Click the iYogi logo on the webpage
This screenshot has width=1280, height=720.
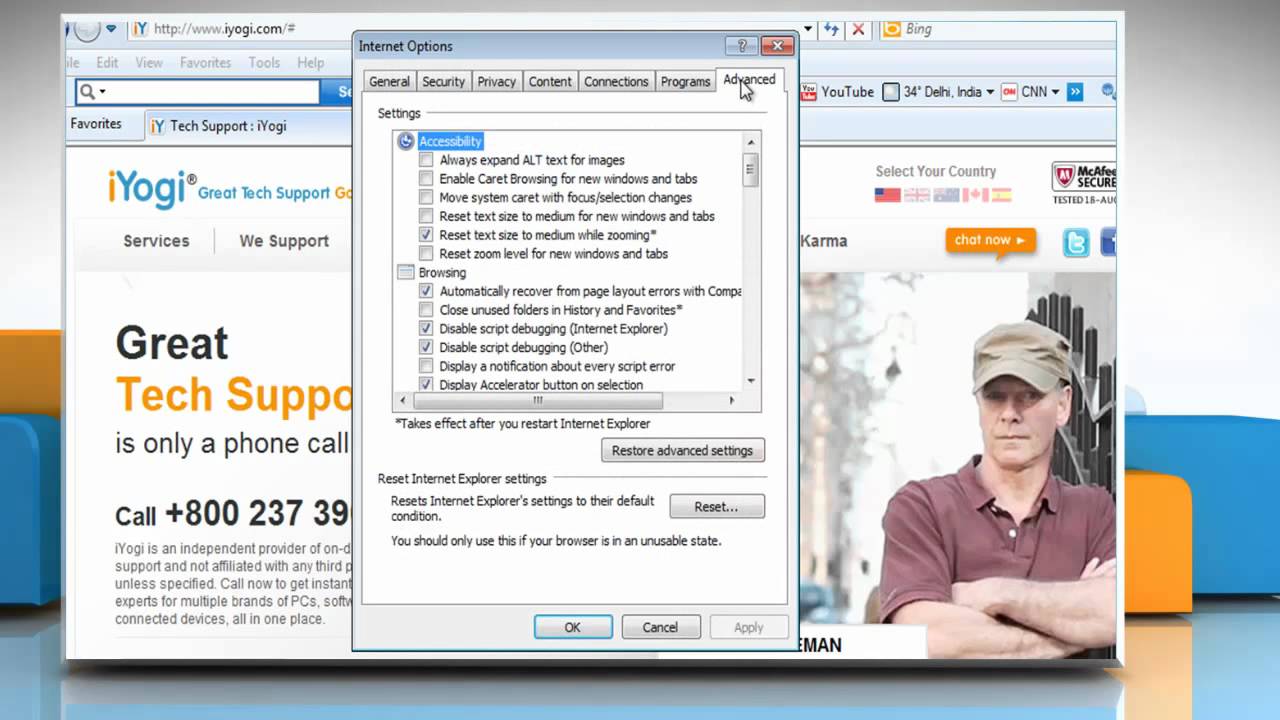point(152,189)
